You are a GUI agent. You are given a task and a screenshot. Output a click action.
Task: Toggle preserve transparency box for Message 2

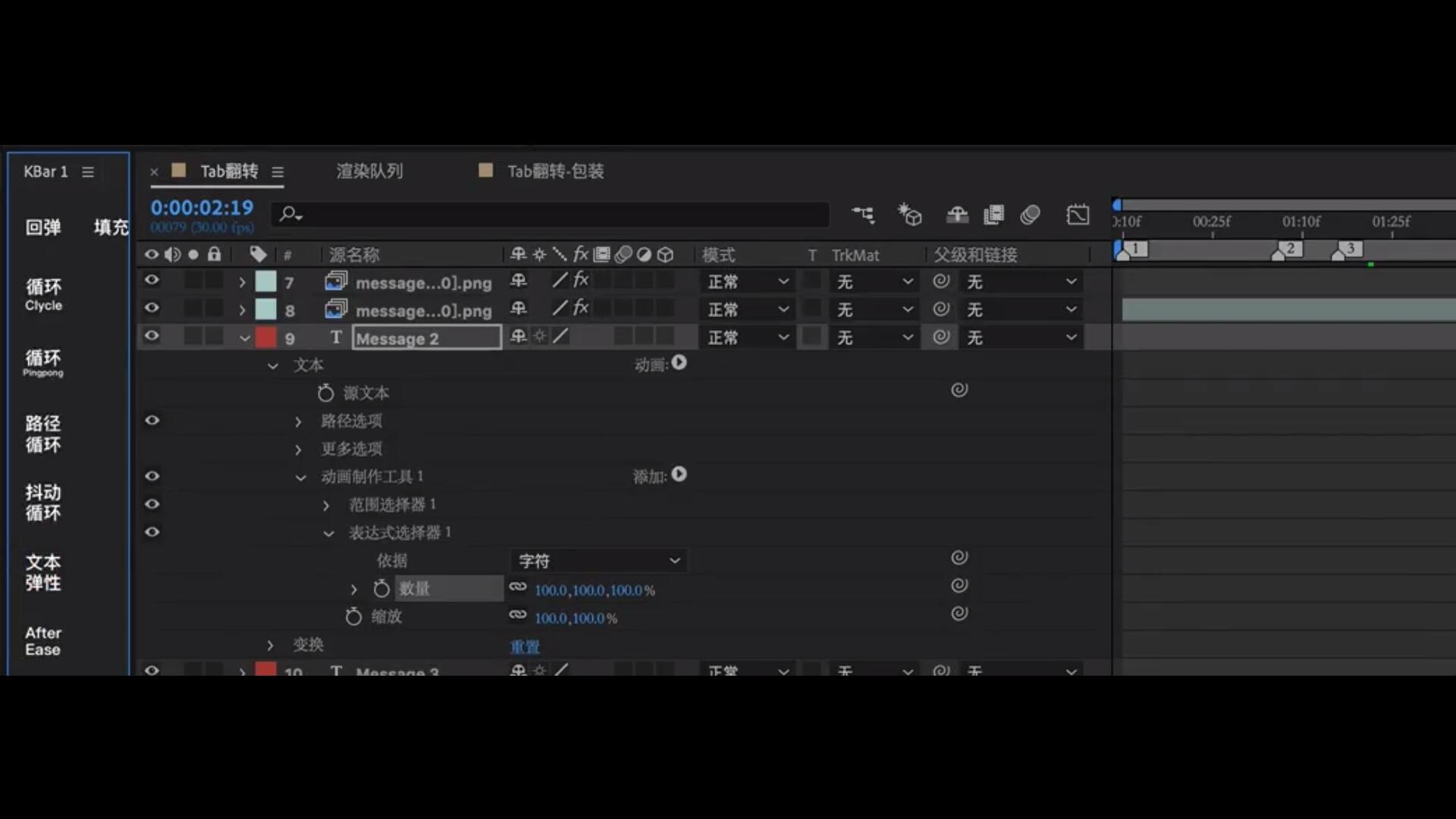click(812, 336)
